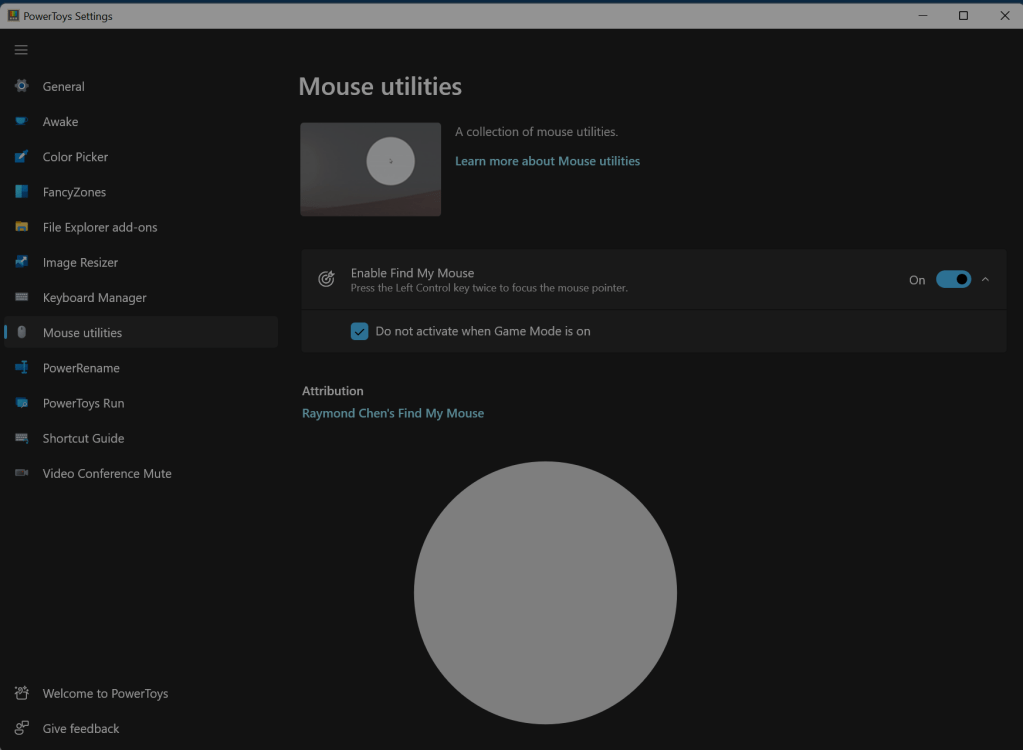1023x750 pixels.
Task: Navigate to FancyZones settings
Action: 141,192
